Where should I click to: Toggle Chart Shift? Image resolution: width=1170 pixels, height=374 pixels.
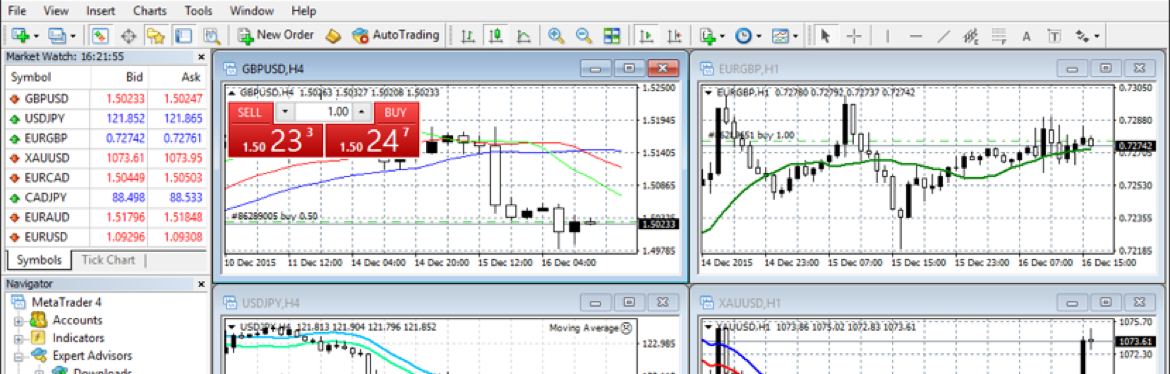(676, 35)
